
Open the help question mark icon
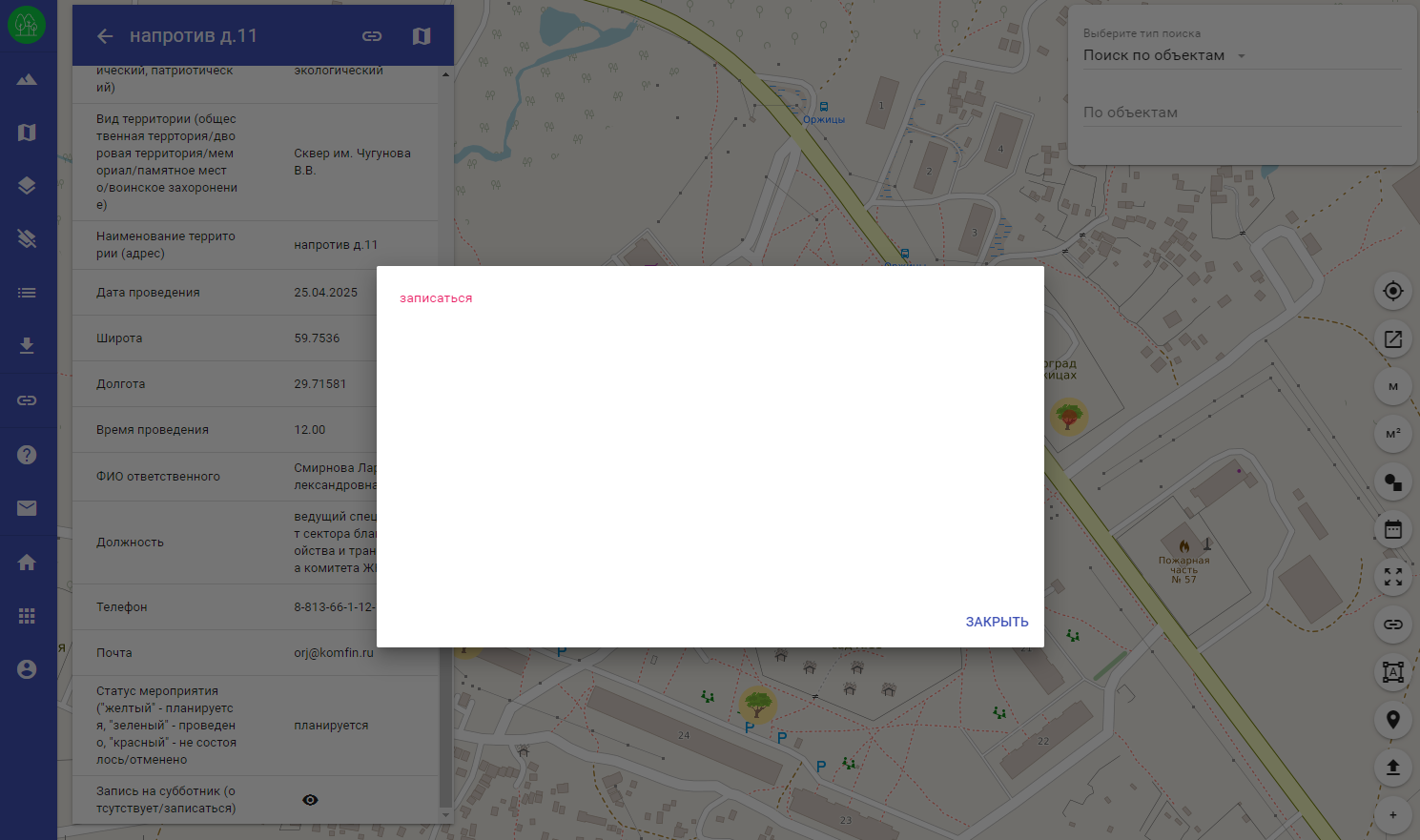[27, 455]
